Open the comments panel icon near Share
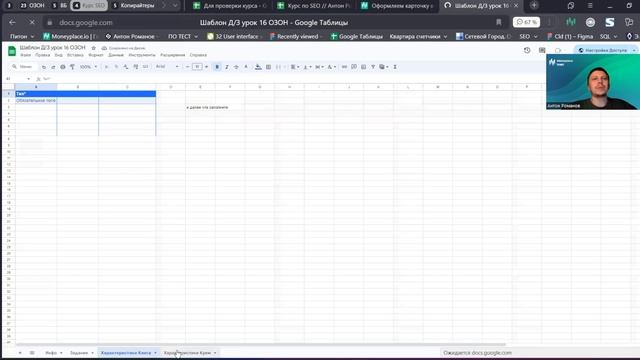Viewport: 640px width, 360px height. [x=542, y=50]
